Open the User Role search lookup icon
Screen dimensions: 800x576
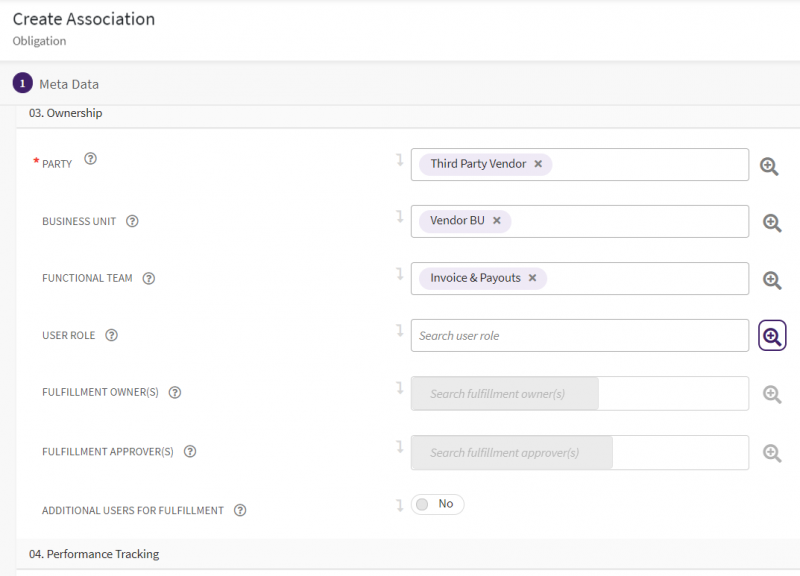(x=772, y=337)
